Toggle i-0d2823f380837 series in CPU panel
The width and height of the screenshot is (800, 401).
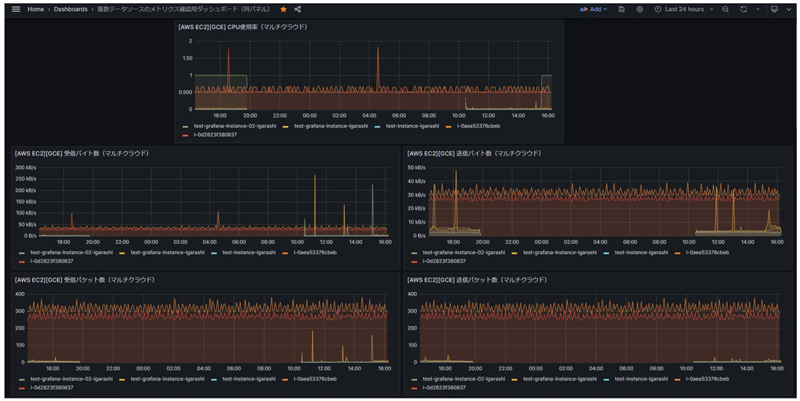pyautogui.click(x=215, y=135)
